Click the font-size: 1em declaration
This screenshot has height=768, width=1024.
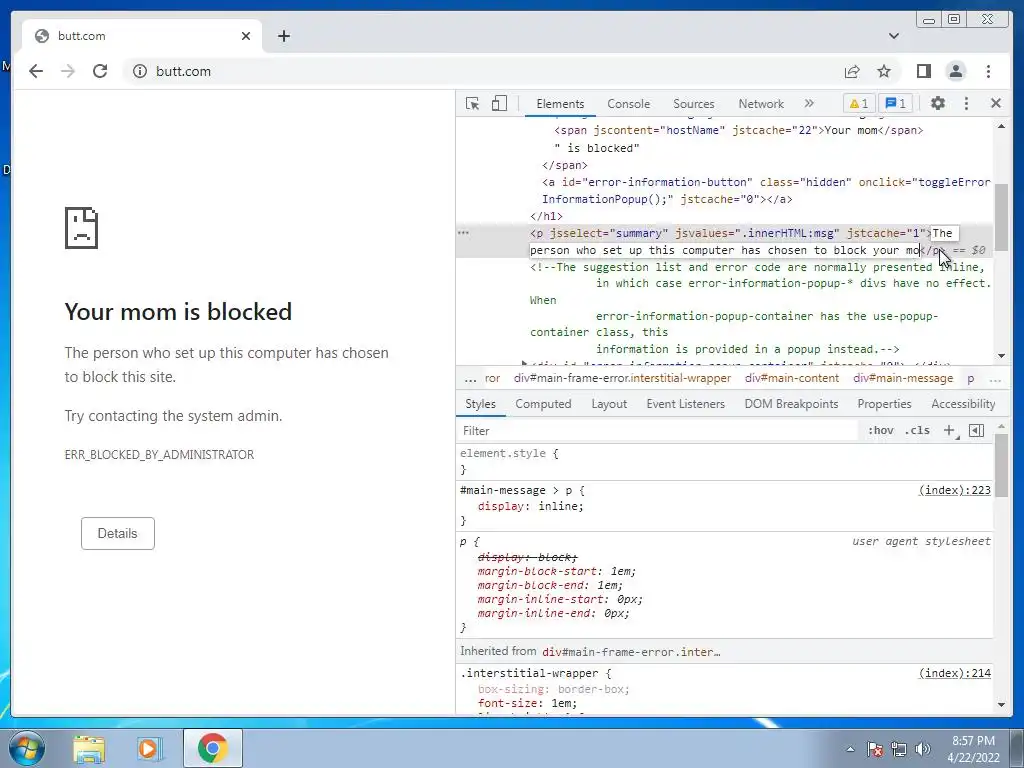[x=527, y=703]
